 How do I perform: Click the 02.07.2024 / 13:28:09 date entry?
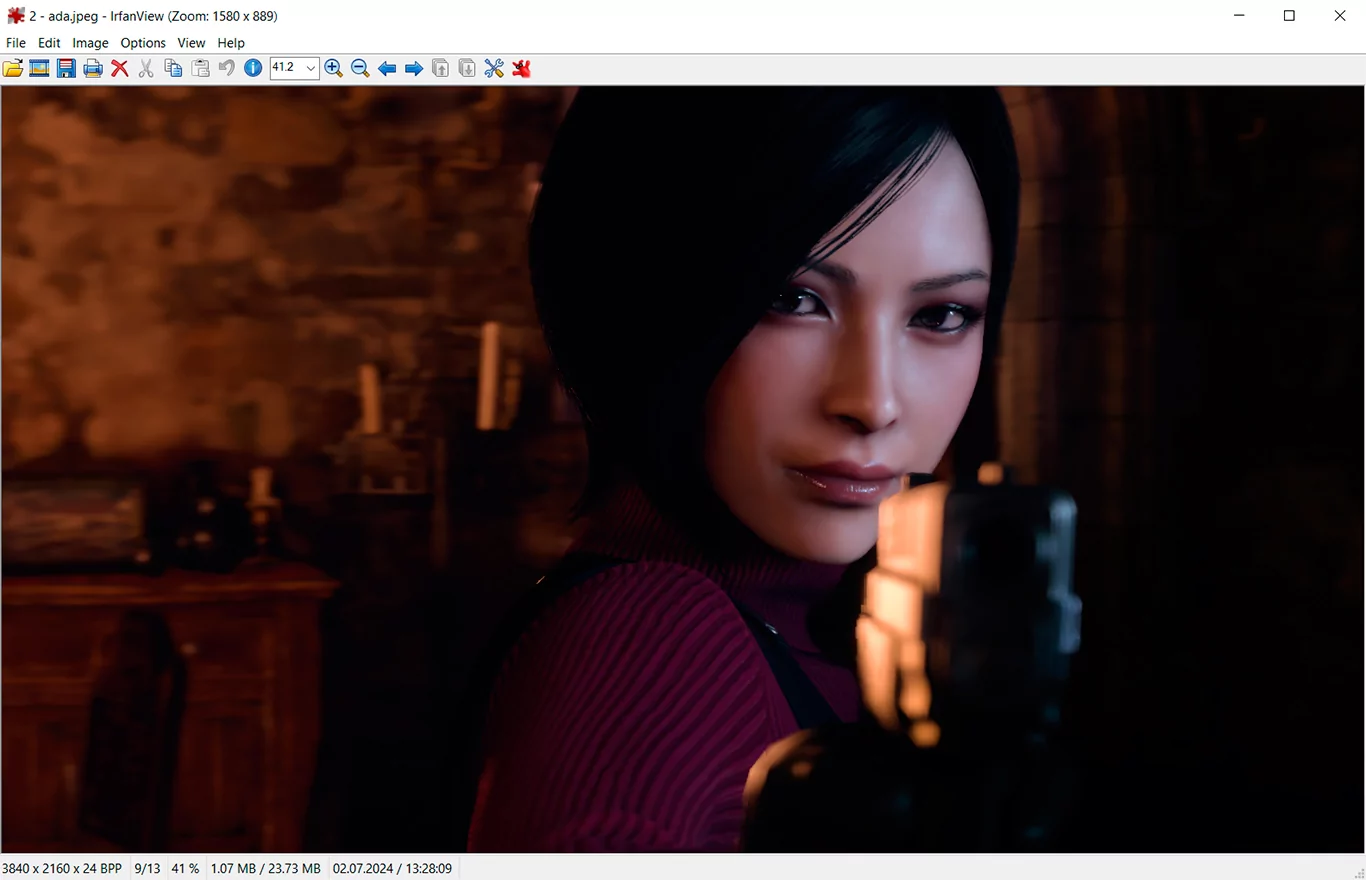392,868
